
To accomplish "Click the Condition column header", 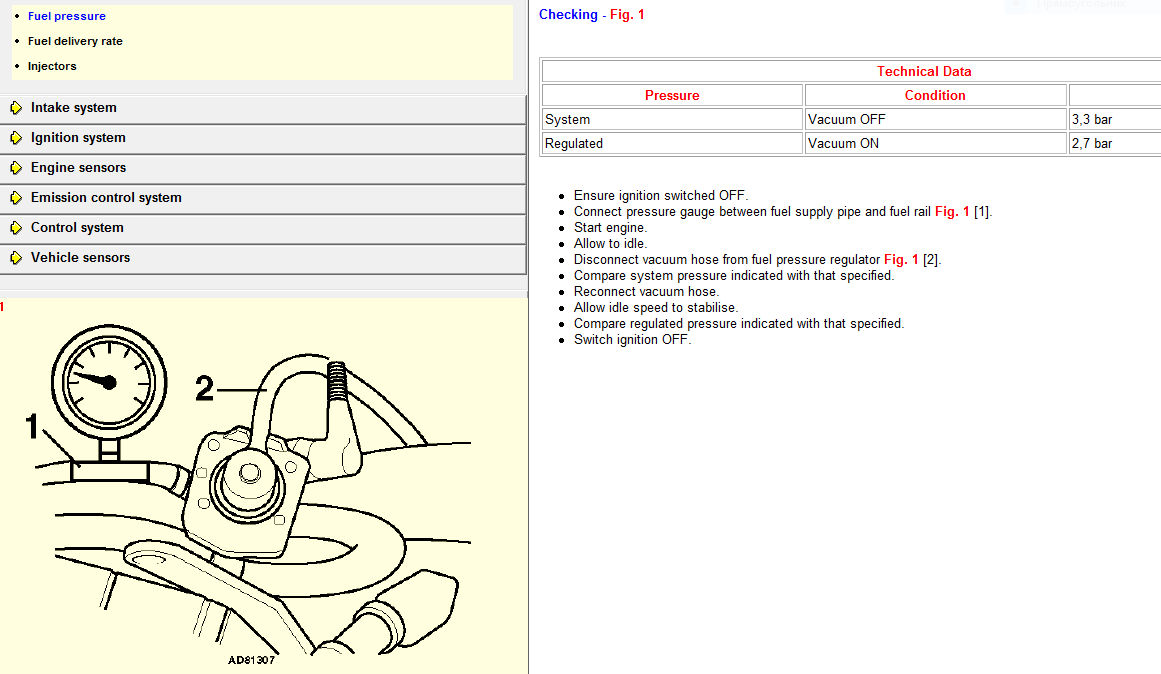I will pos(935,95).
